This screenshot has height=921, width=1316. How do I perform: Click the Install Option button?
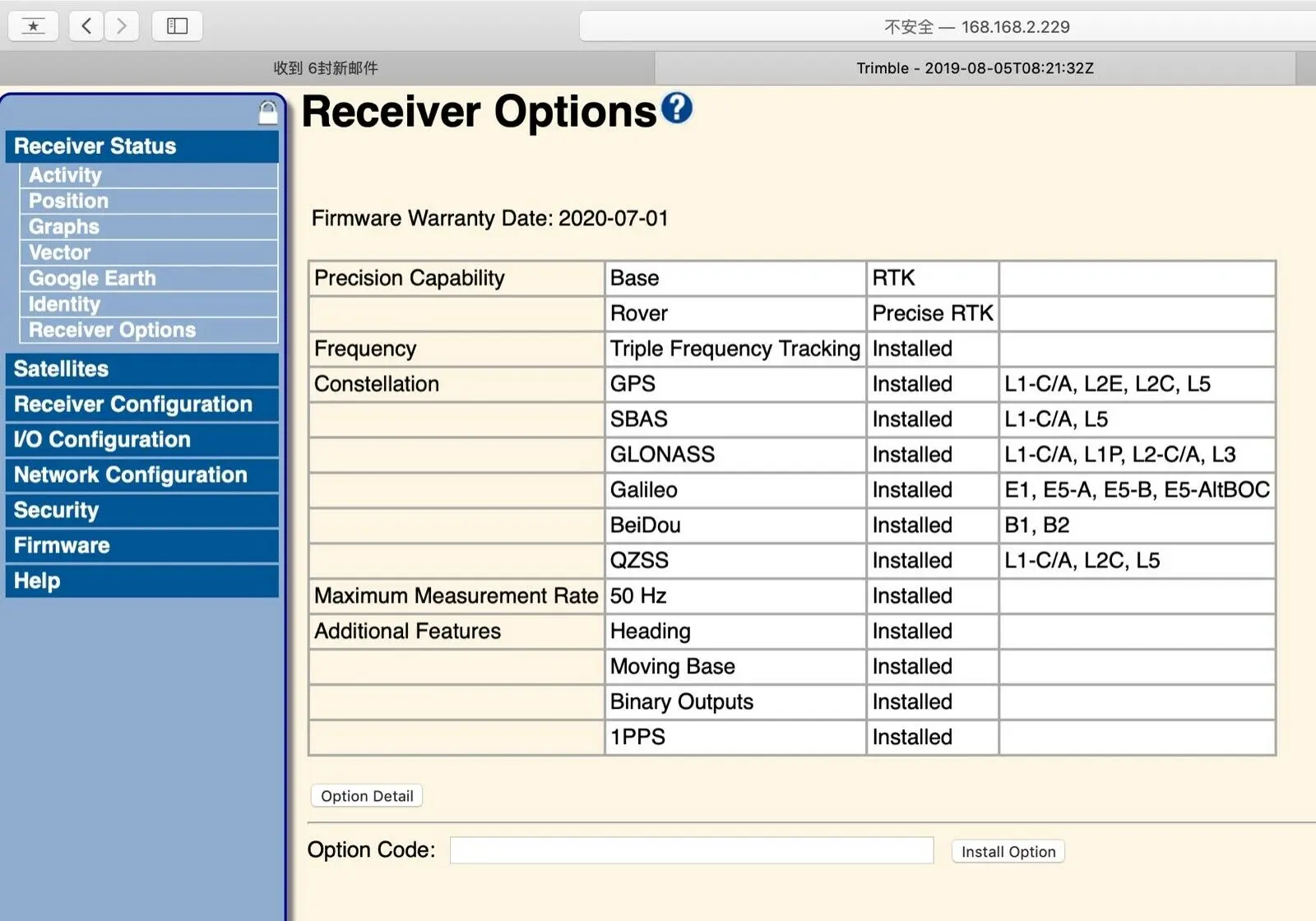pyautogui.click(x=1008, y=852)
